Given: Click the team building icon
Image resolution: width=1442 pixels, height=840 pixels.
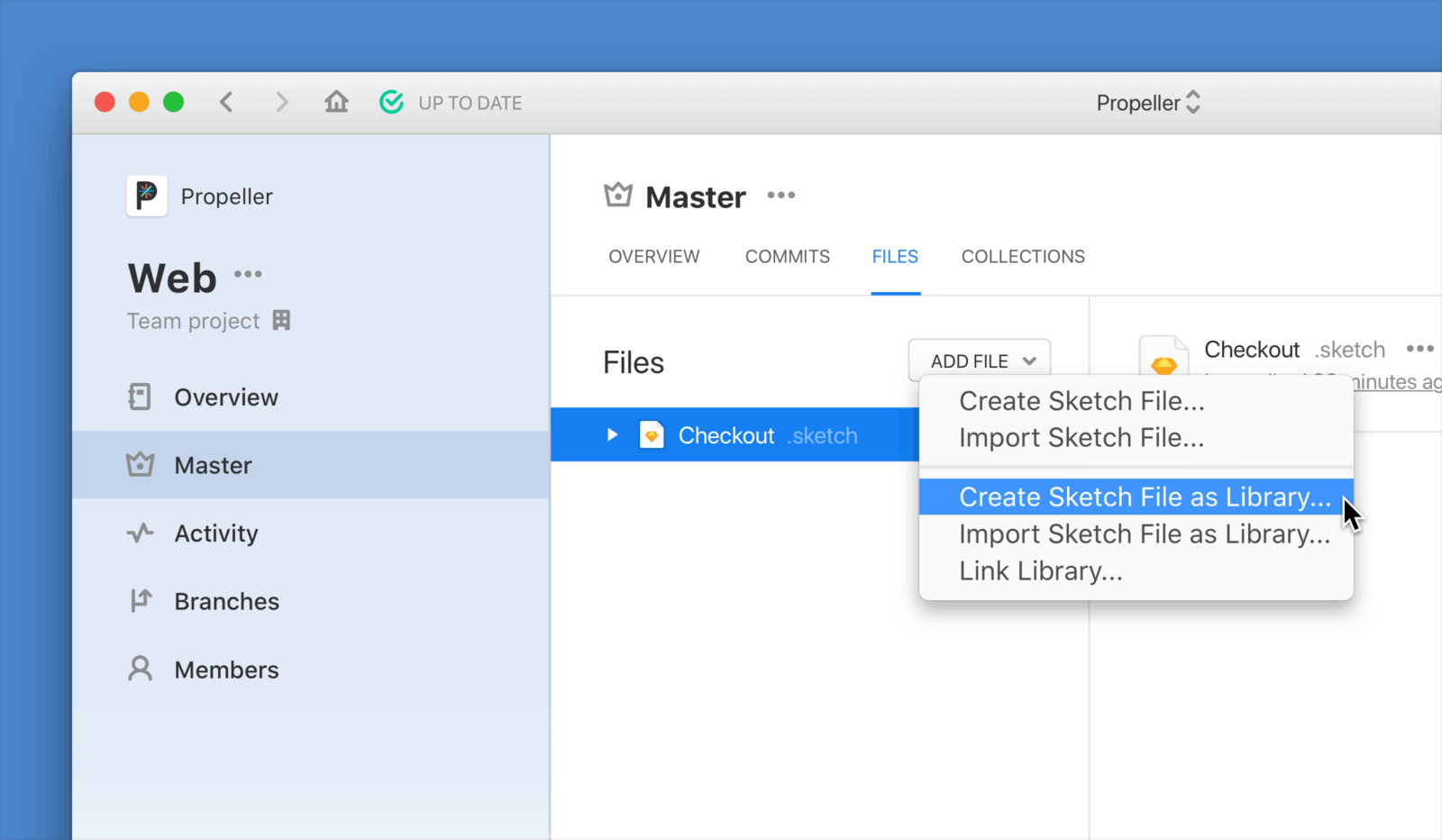Looking at the screenshot, I should [x=282, y=320].
